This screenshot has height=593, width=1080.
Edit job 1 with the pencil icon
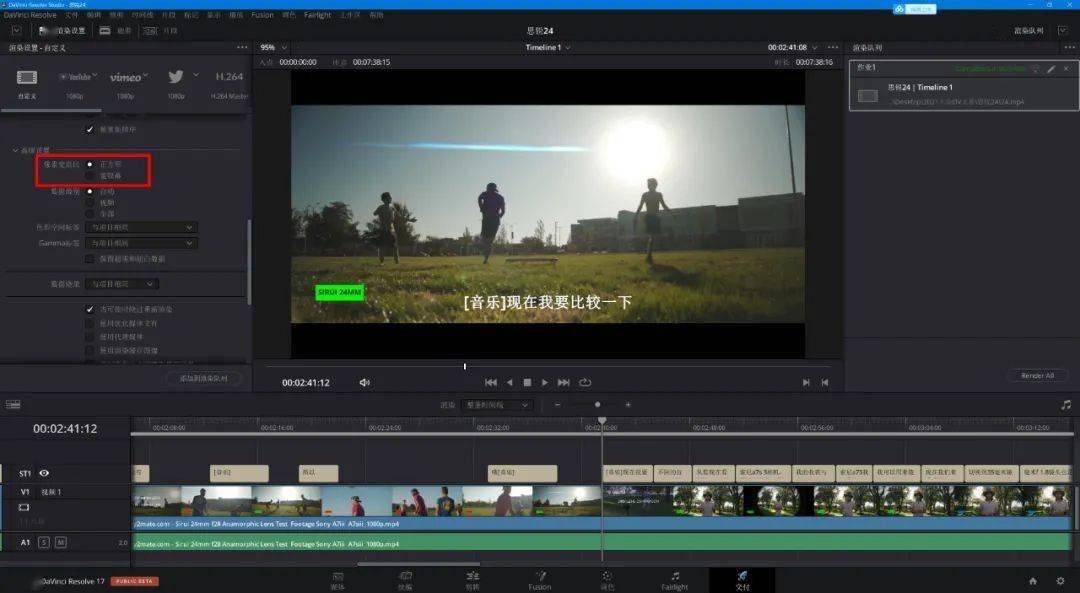[1051, 68]
